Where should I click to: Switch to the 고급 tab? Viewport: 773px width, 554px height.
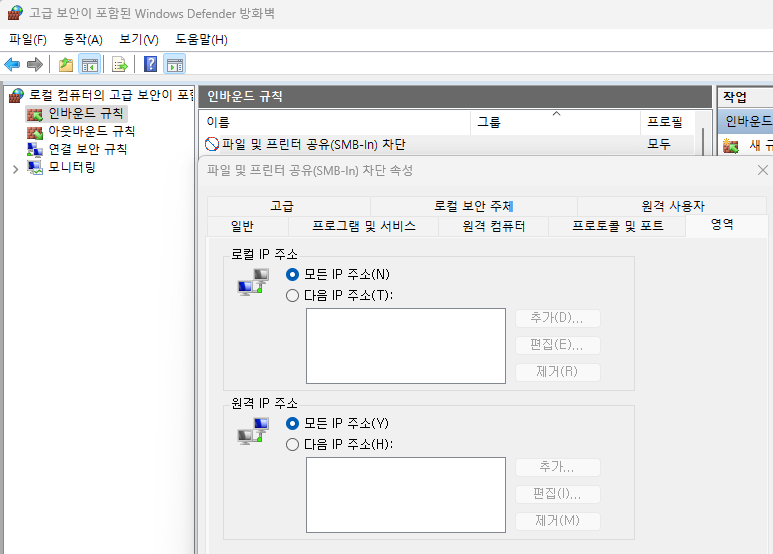[x=289, y=206]
